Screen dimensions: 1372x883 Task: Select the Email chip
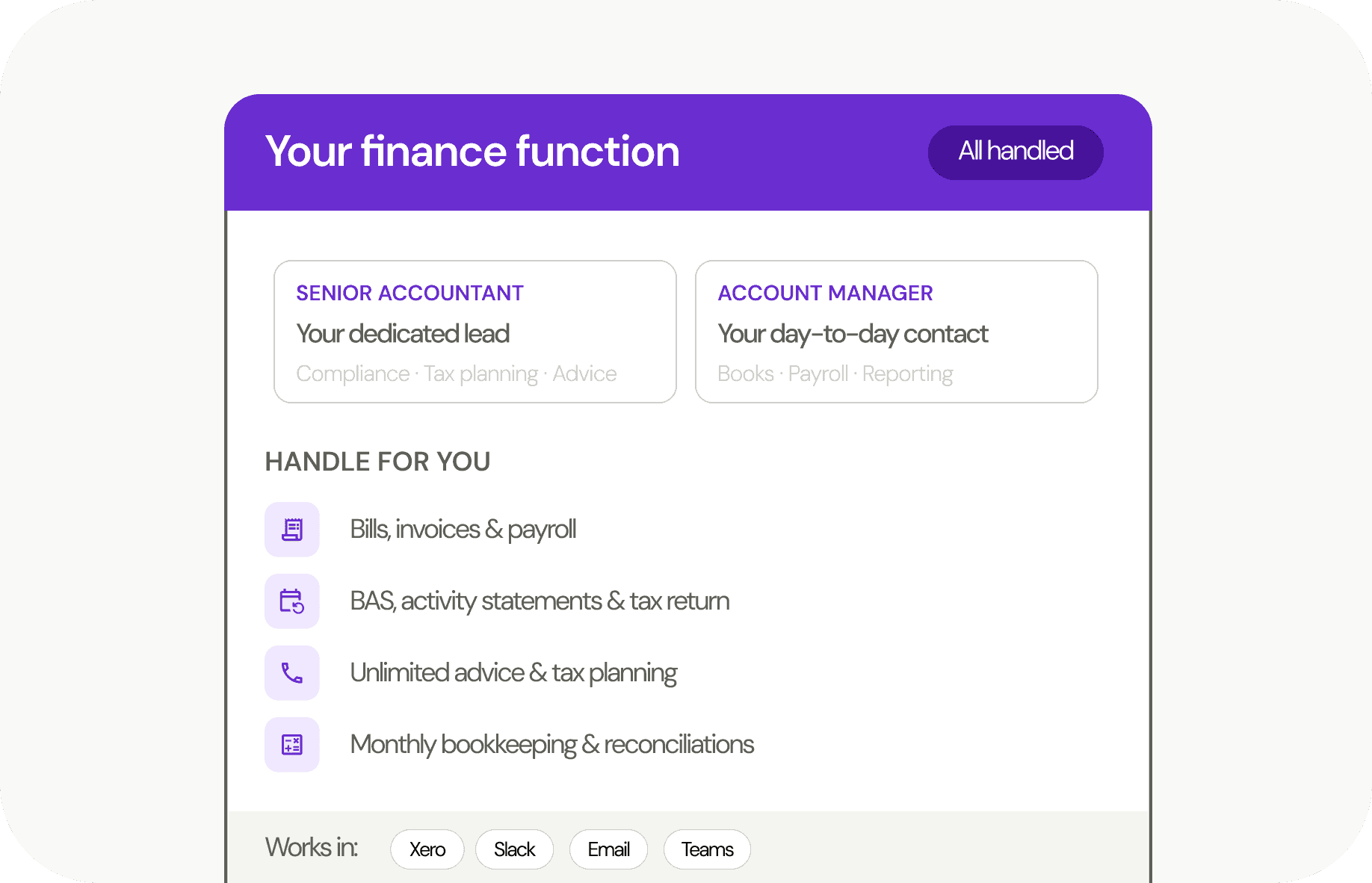pos(608,849)
